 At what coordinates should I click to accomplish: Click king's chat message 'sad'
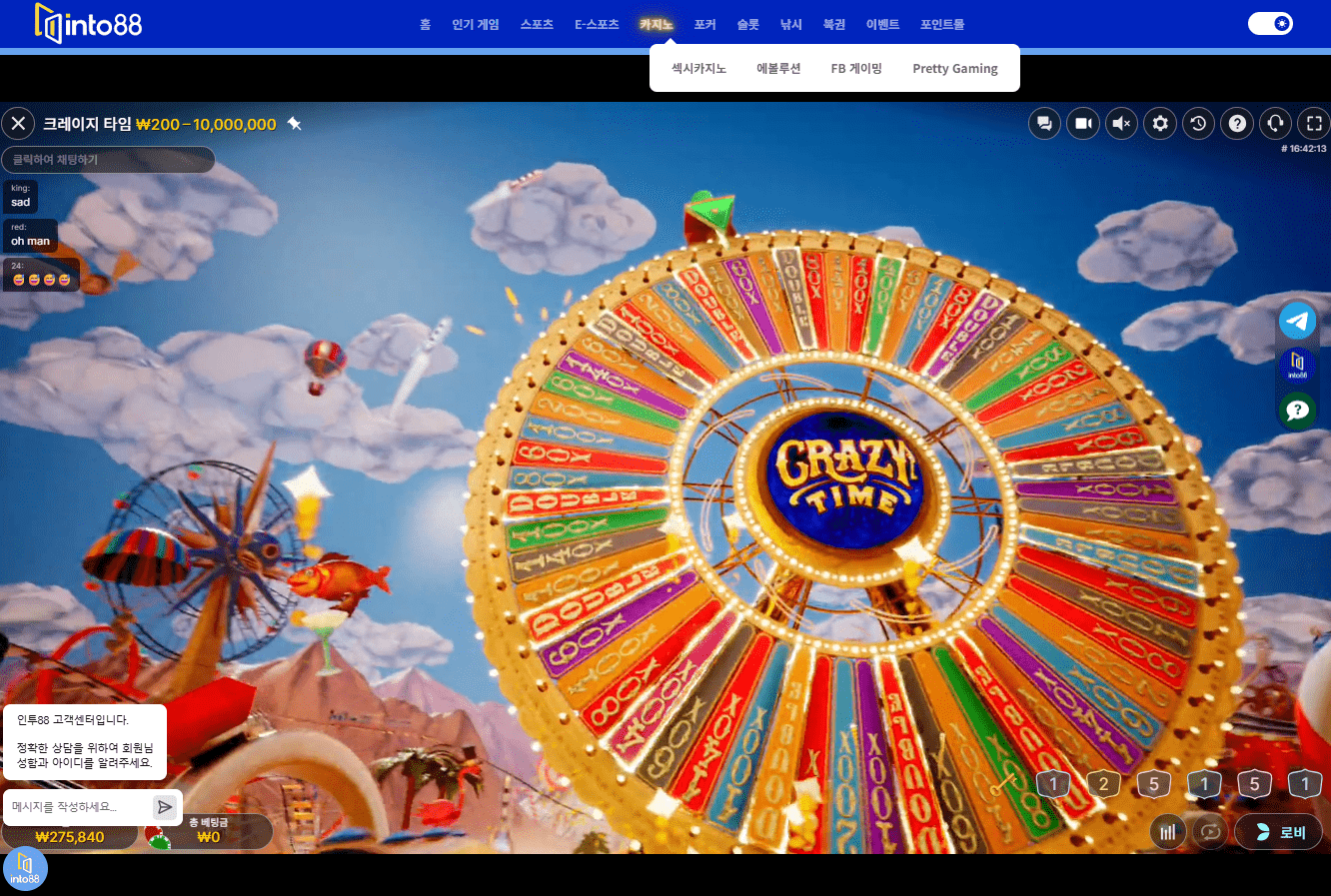(x=20, y=196)
